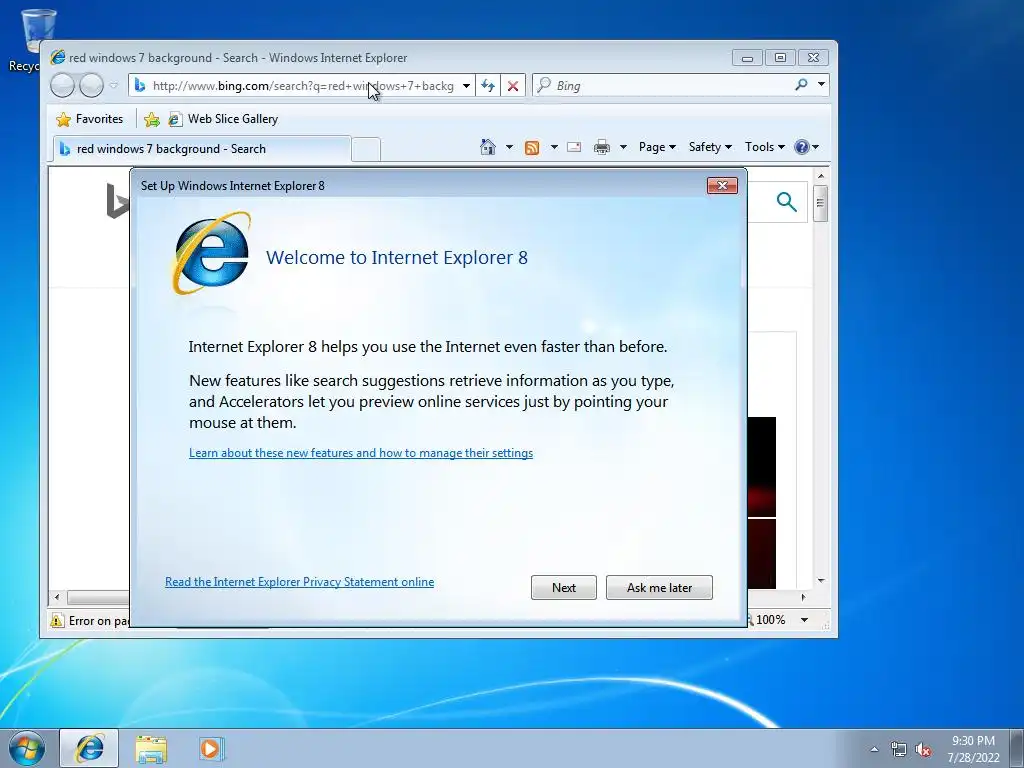Show hidden tray icons arrow

coord(874,749)
